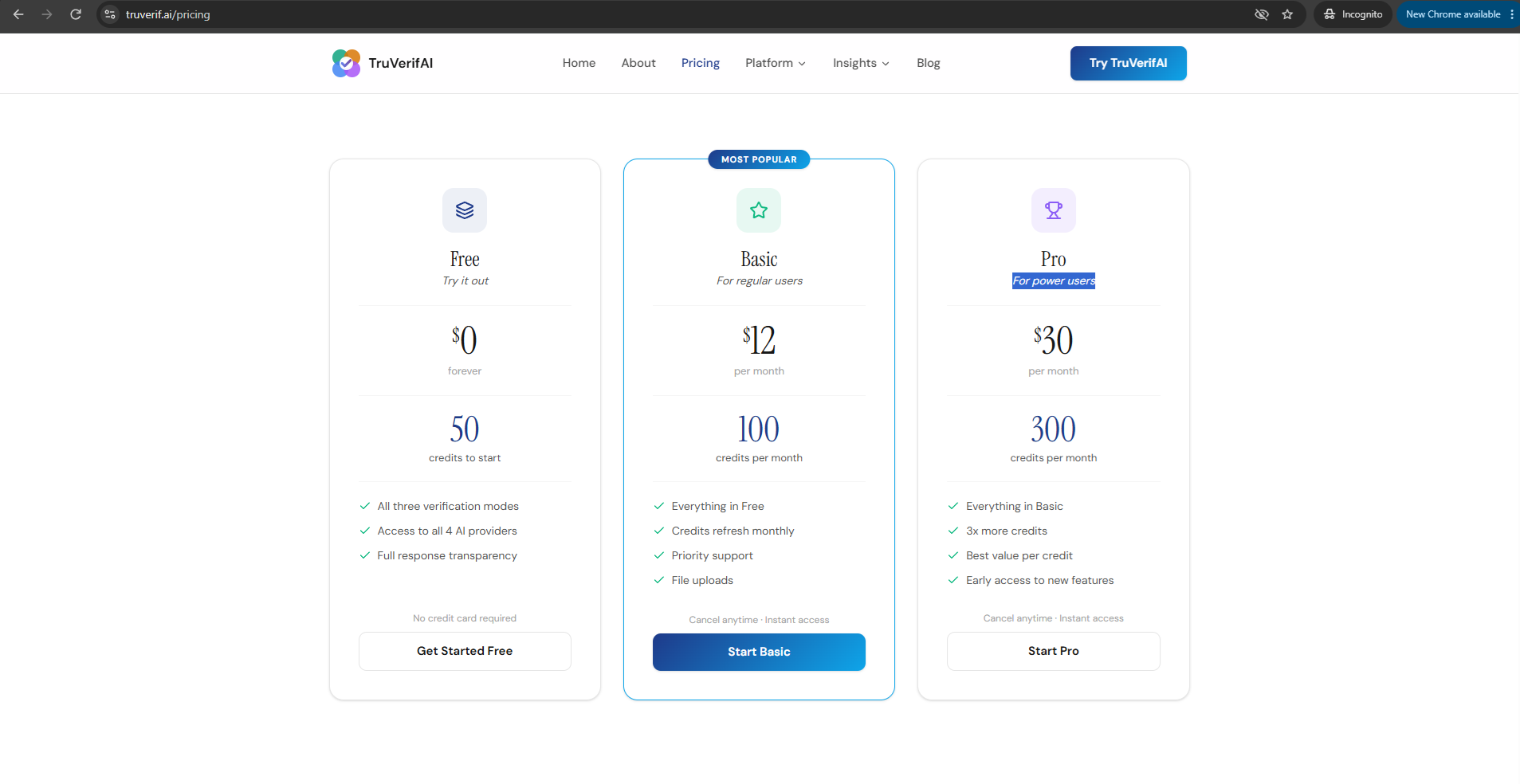The height and width of the screenshot is (784, 1520).
Task: Click Get Started Free button
Action: pyautogui.click(x=465, y=651)
